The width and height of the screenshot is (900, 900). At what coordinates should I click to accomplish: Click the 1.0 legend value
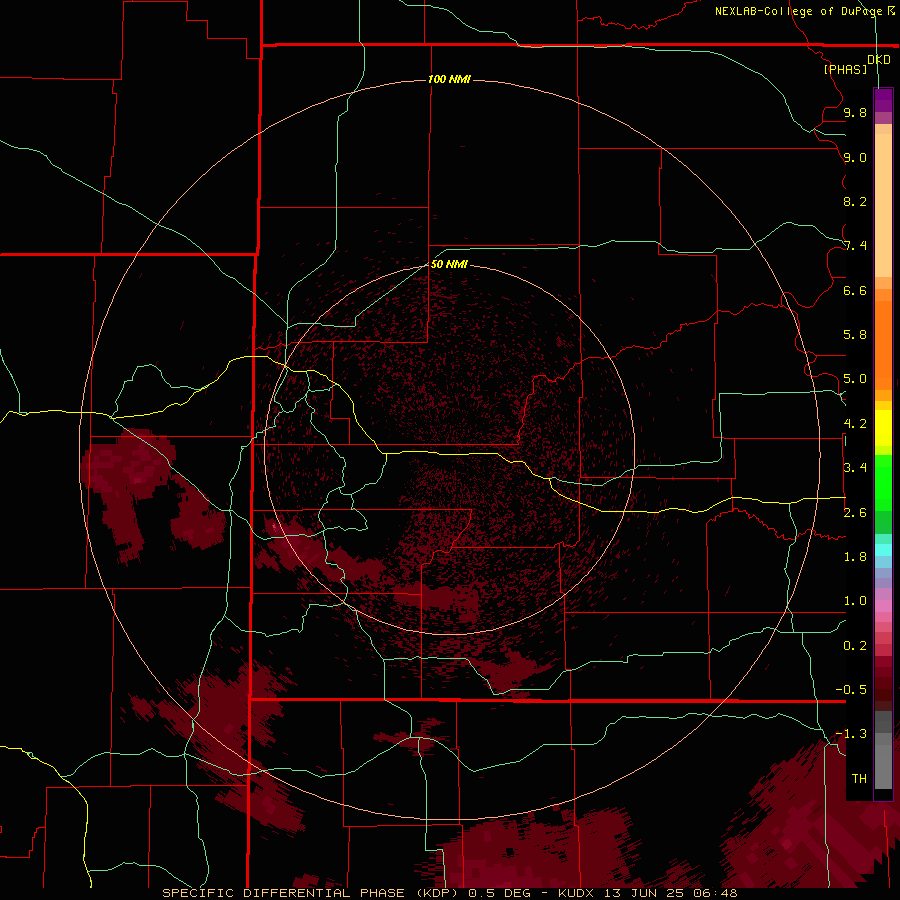click(x=855, y=601)
